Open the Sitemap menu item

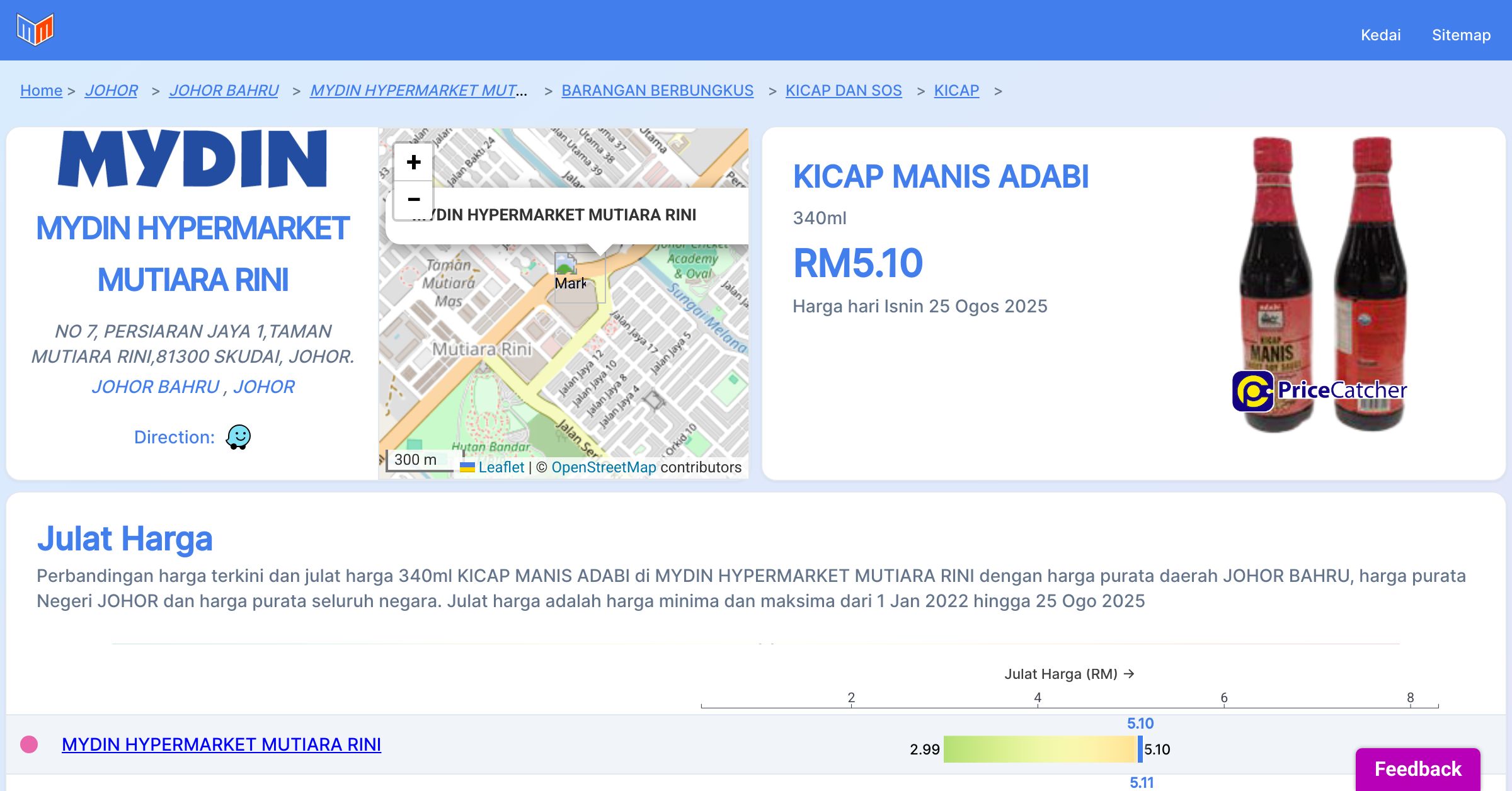pyautogui.click(x=1461, y=35)
